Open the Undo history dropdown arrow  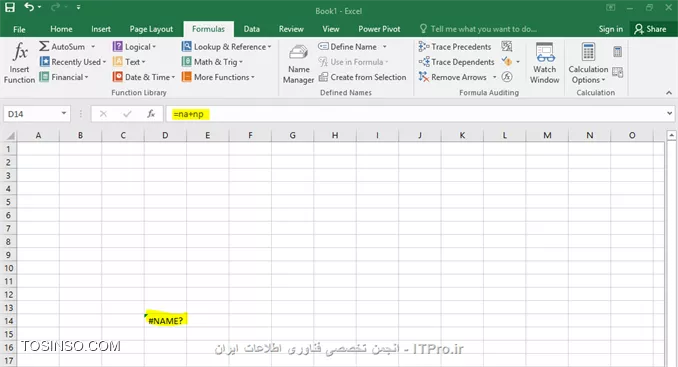(39, 7)
